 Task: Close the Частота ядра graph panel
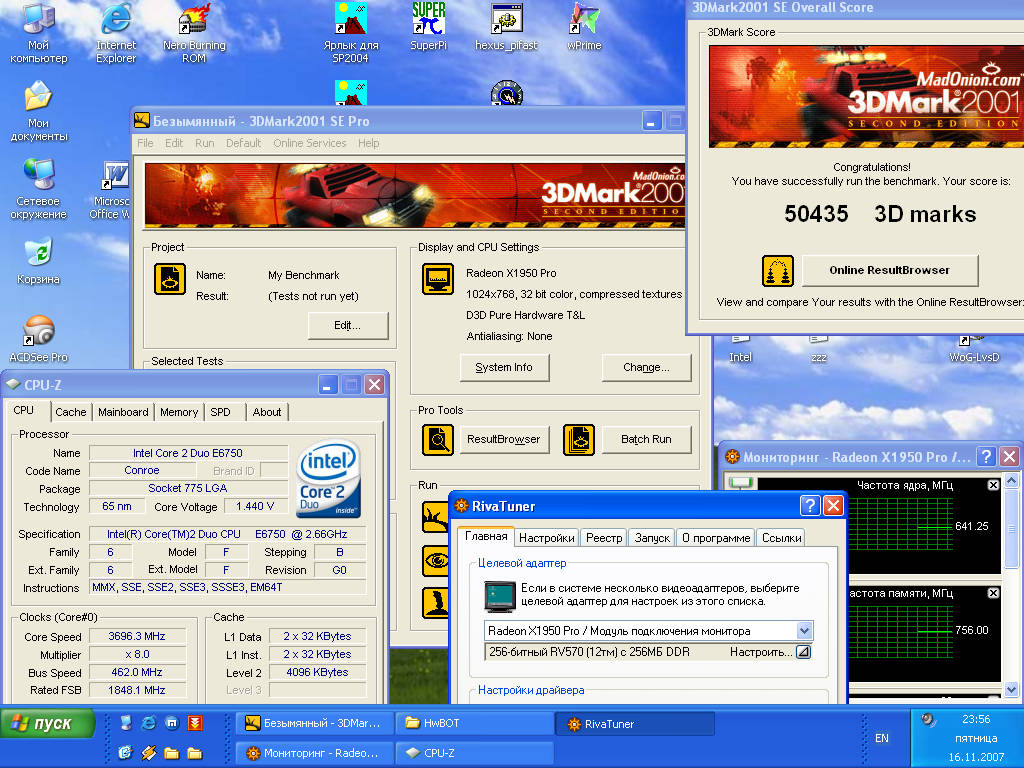(x=993, y=485)
